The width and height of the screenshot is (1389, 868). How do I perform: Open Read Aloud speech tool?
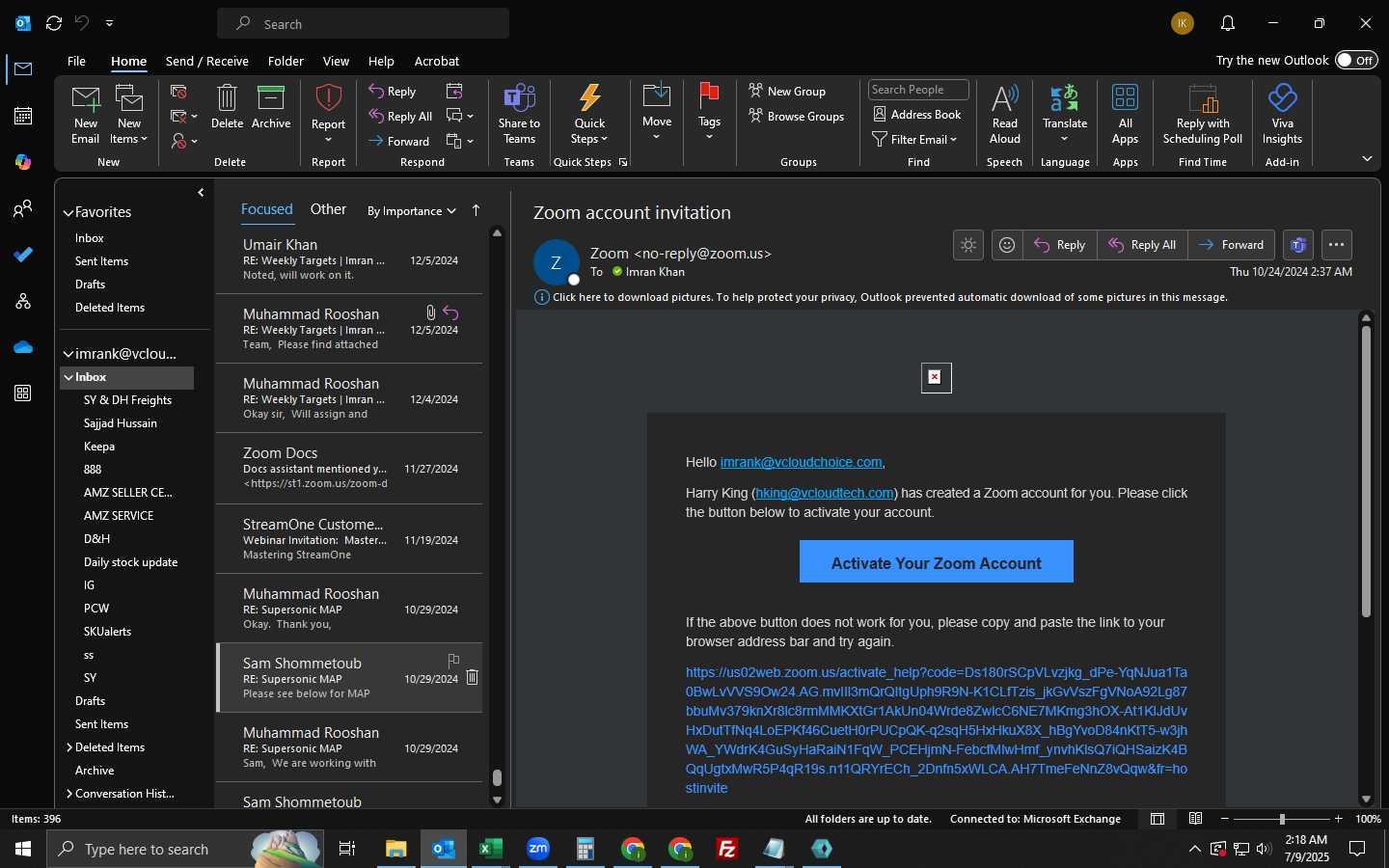[x=1004, y=115]
